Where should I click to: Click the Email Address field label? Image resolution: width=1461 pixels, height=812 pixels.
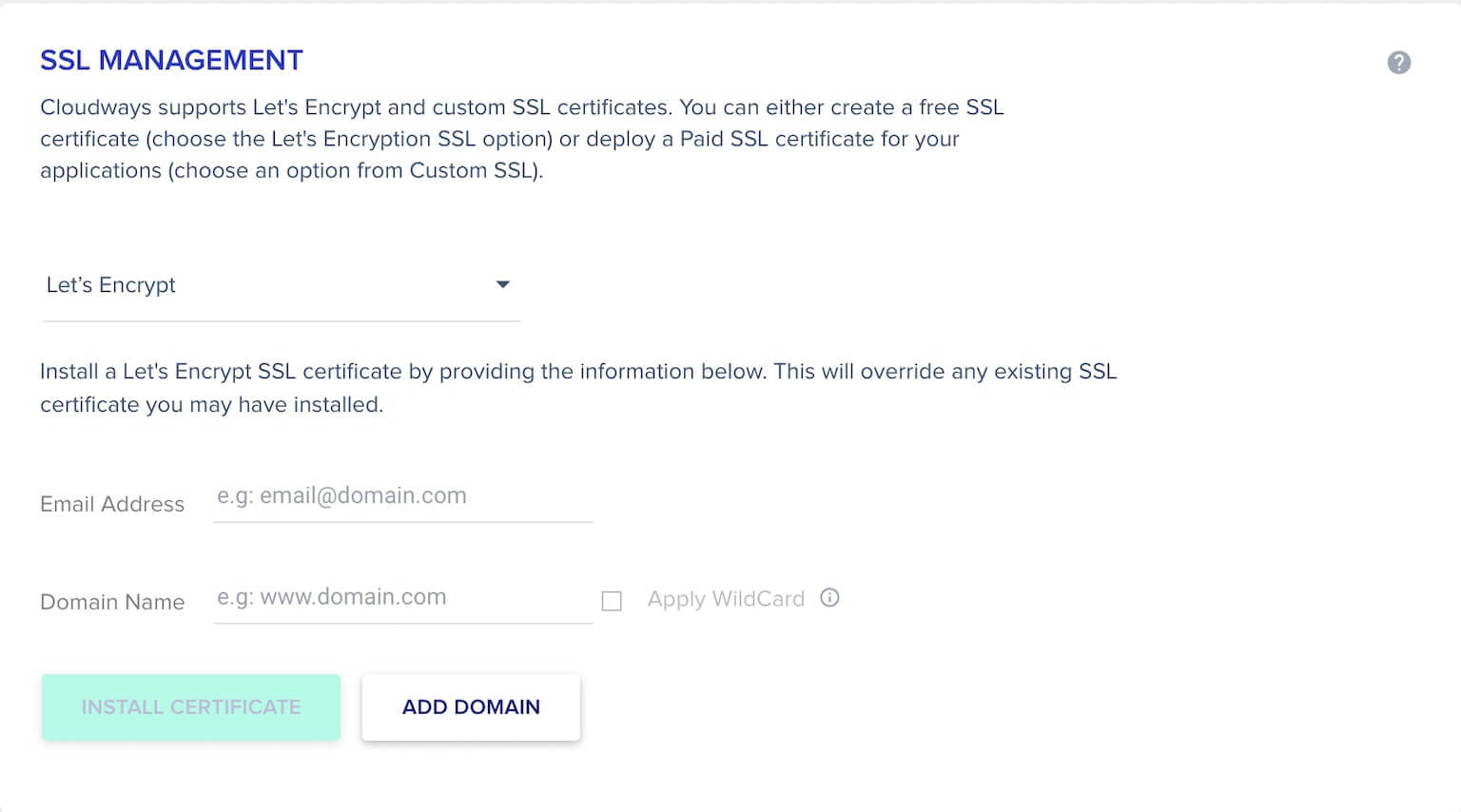112,504
